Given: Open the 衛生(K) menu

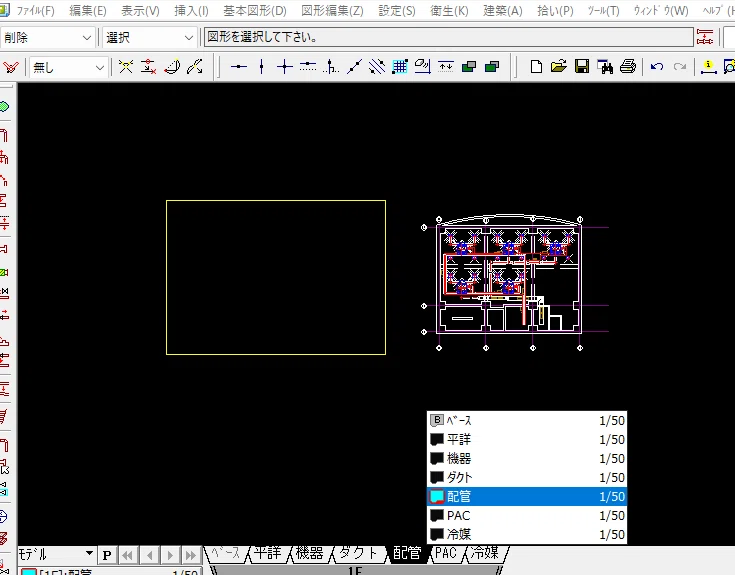Looking at the screenshot, I should pos(449,10).
